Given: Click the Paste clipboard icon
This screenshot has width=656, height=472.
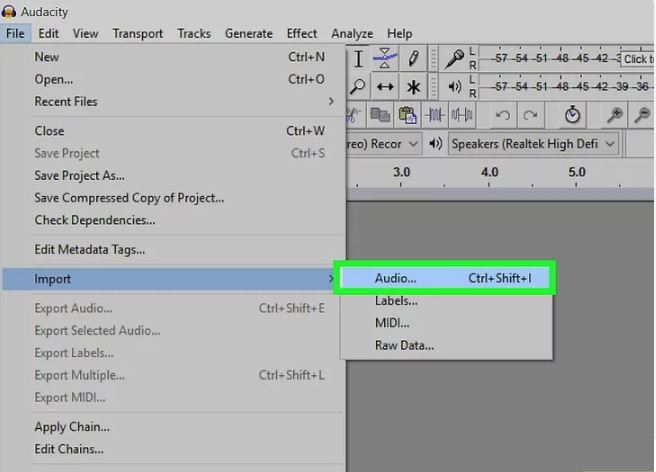Looking at the screenshot, I should tap(407, 115).
